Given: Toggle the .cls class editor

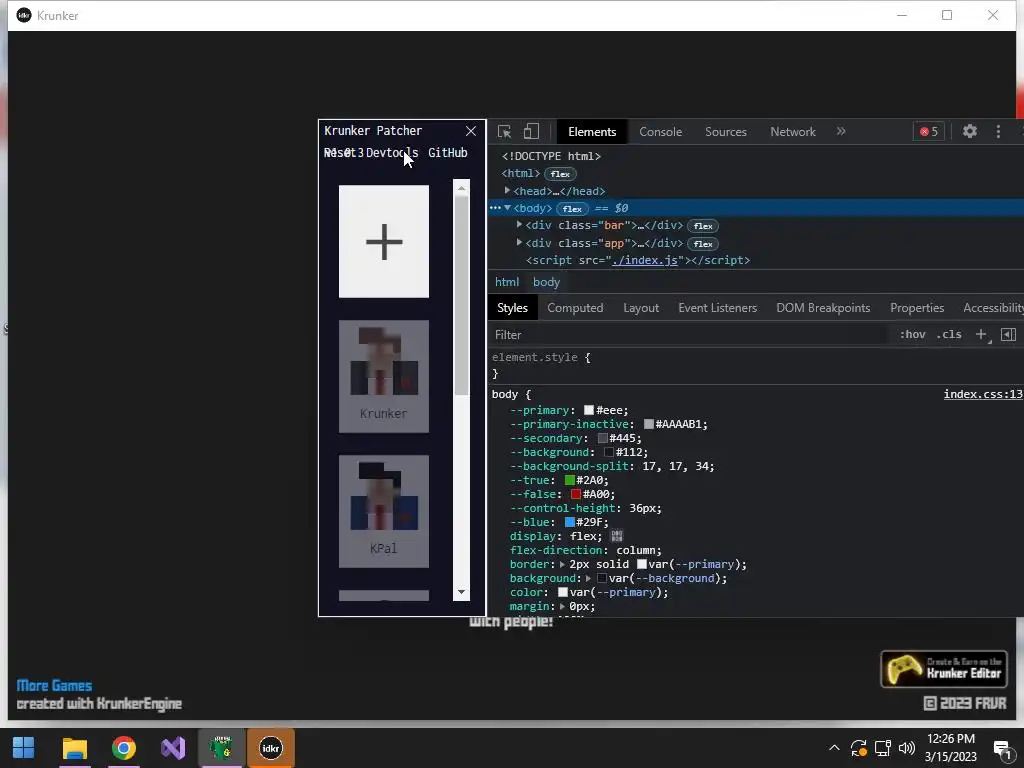Looking at the screenshot, I should (949, 334).
